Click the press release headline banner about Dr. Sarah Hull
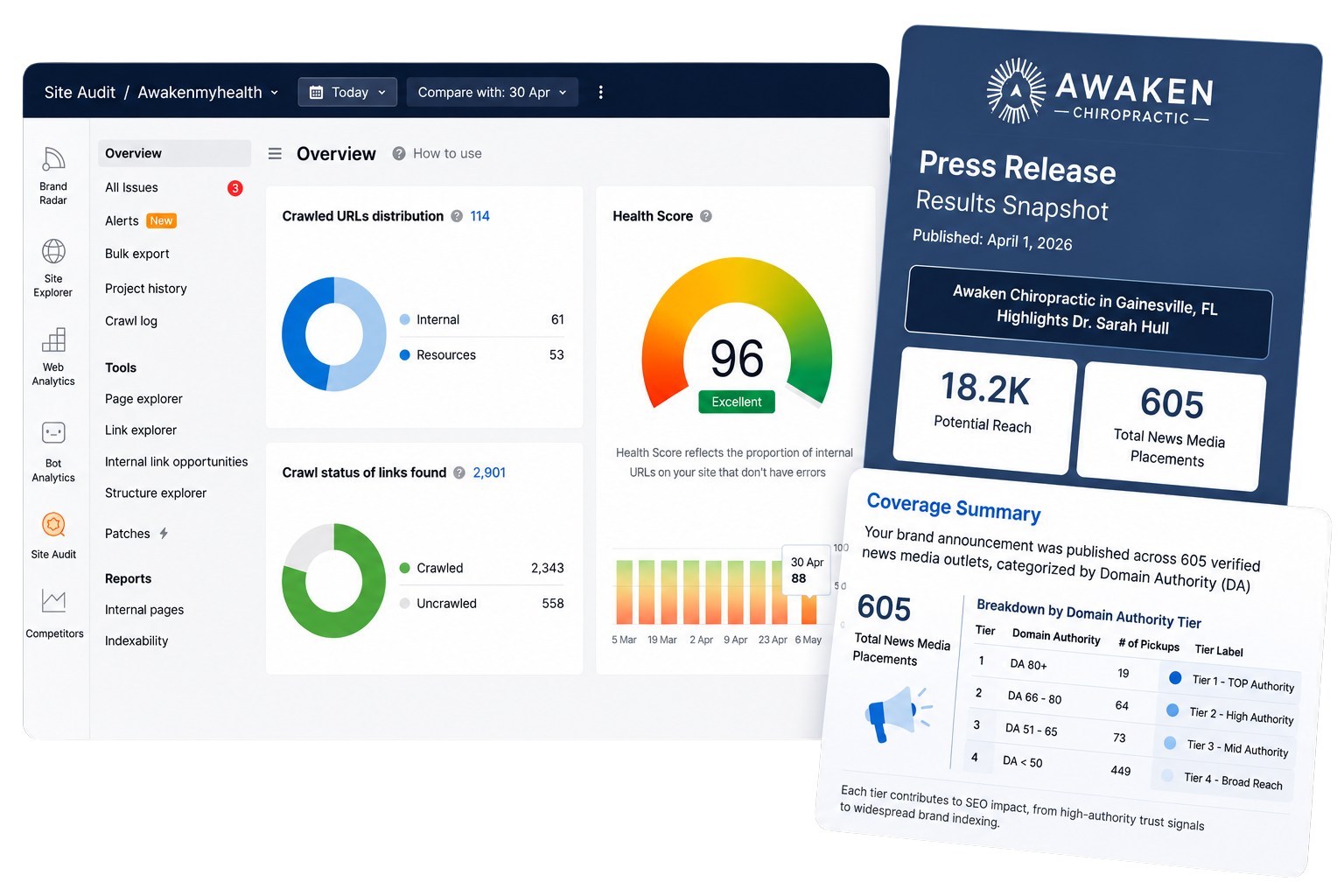The image size is (1344, 896). 1088,311
